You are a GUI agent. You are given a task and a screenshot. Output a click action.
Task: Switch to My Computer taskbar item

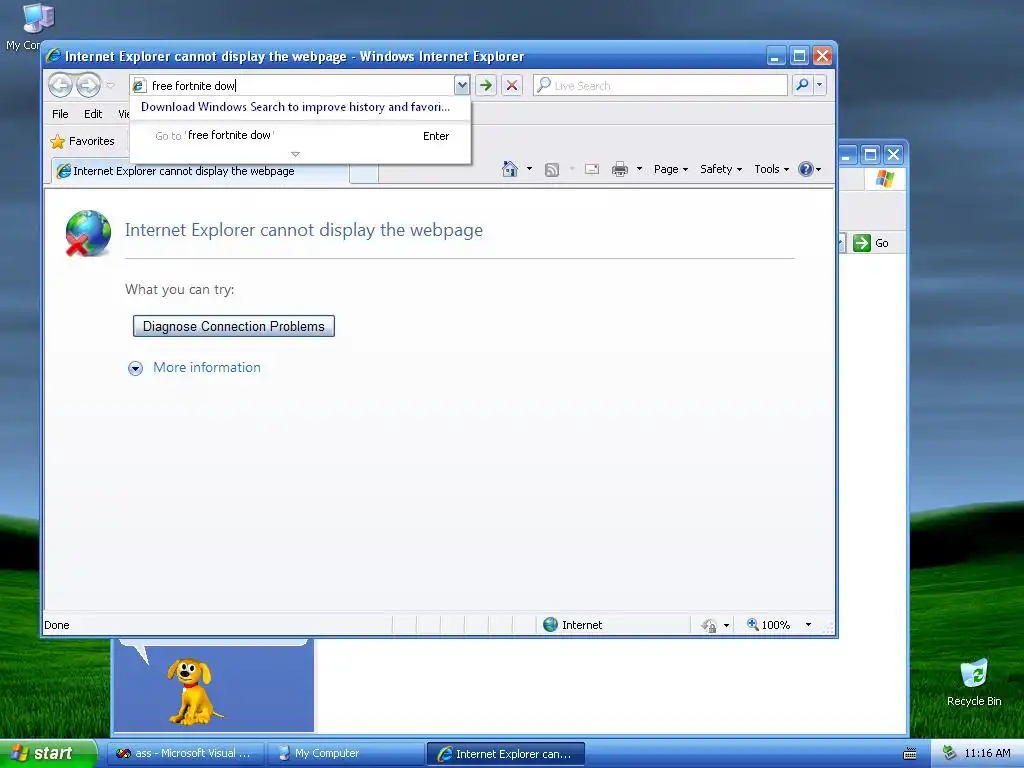[345, 754]
